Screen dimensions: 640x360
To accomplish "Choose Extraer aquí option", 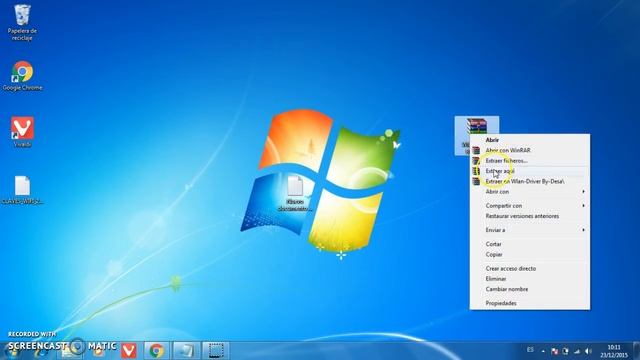I will pos(530,171).
